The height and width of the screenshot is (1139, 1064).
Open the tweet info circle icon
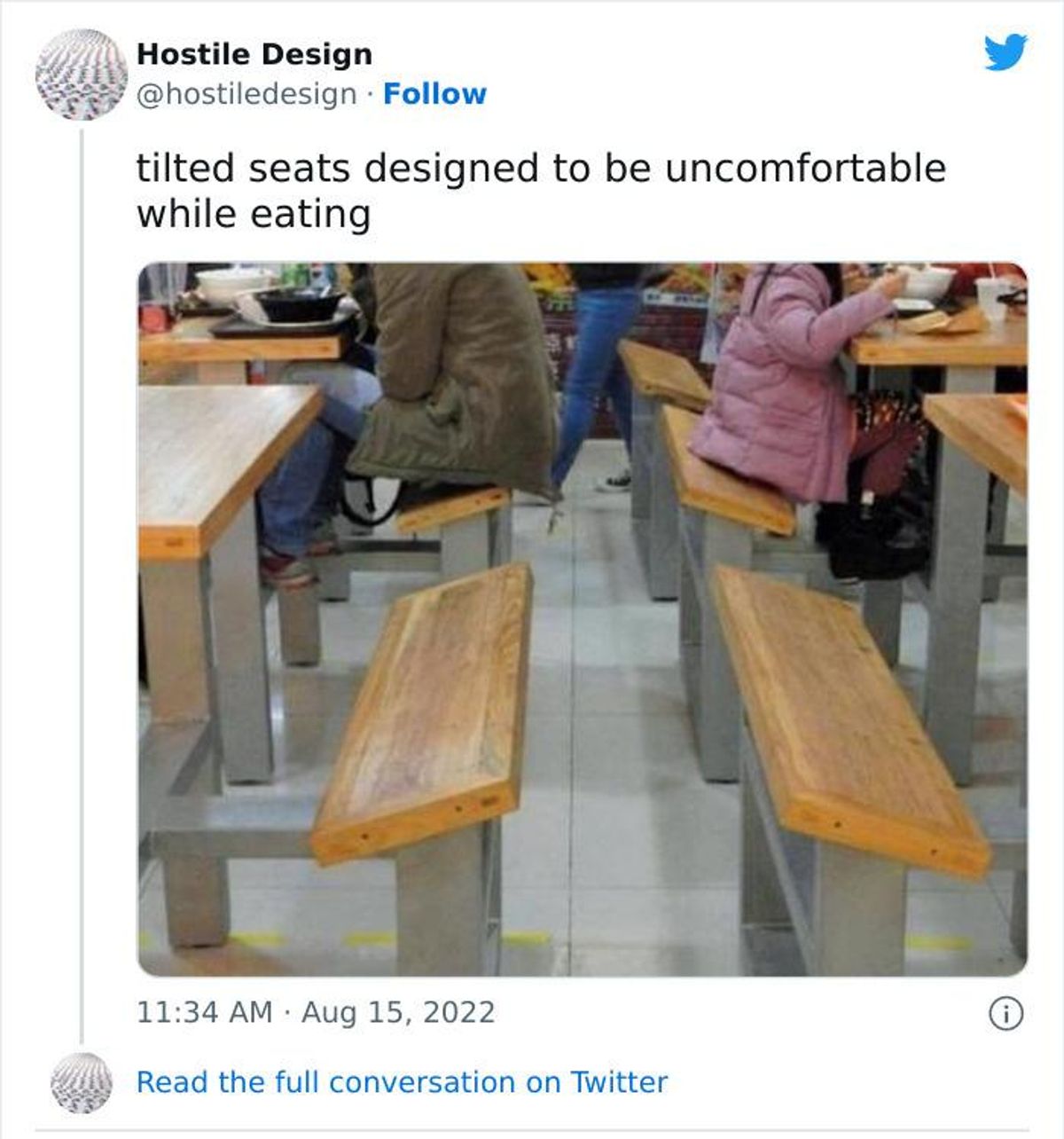pyautogui.click(x=1006, y=1013)
